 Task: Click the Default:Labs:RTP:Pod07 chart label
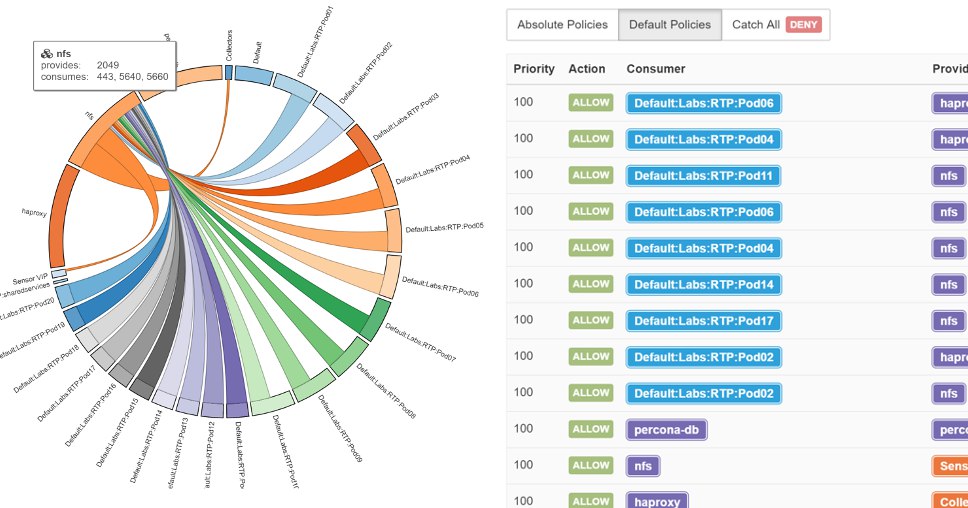420,342
